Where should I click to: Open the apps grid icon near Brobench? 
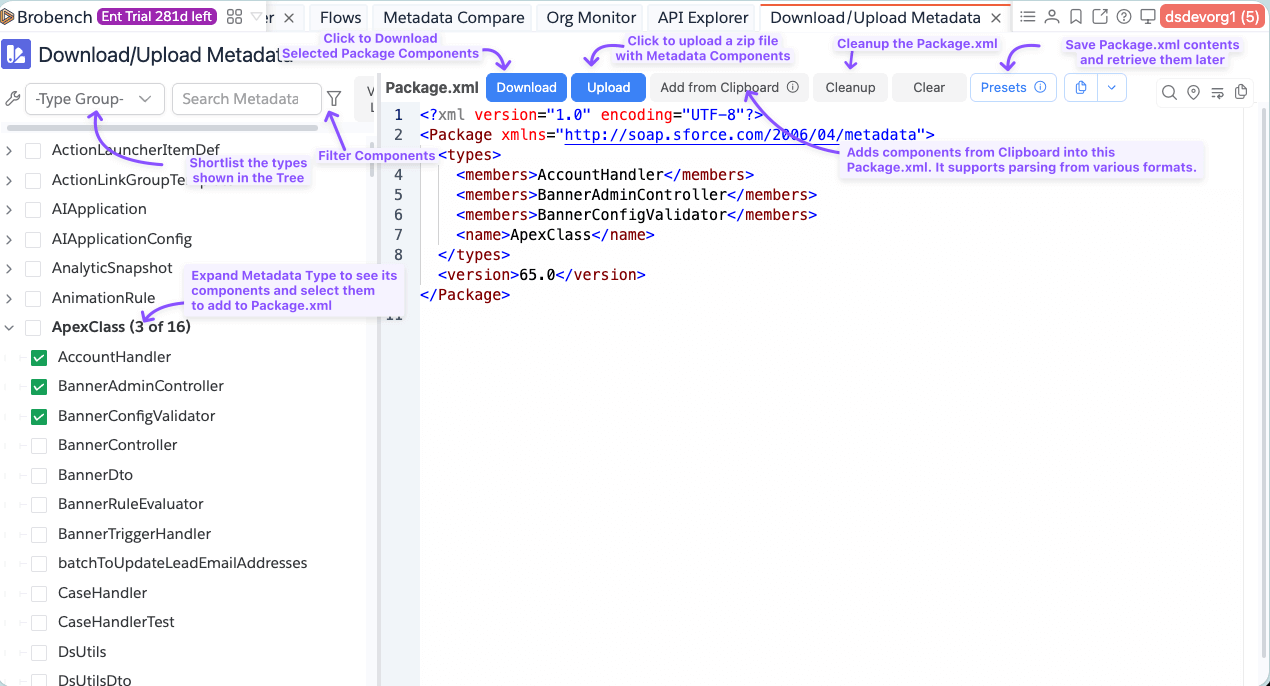[x=235, y=17]
